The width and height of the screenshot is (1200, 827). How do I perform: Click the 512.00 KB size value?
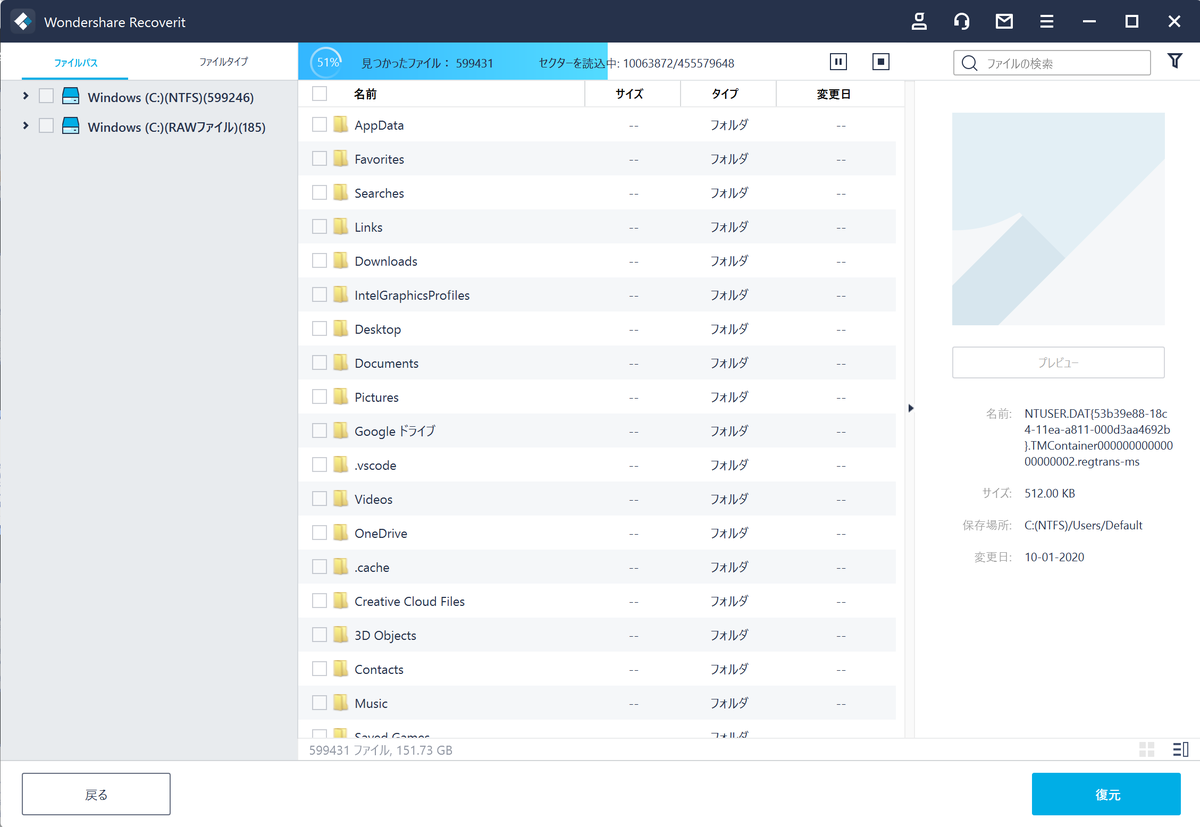pyautogui.click(x=1050, y=493)
